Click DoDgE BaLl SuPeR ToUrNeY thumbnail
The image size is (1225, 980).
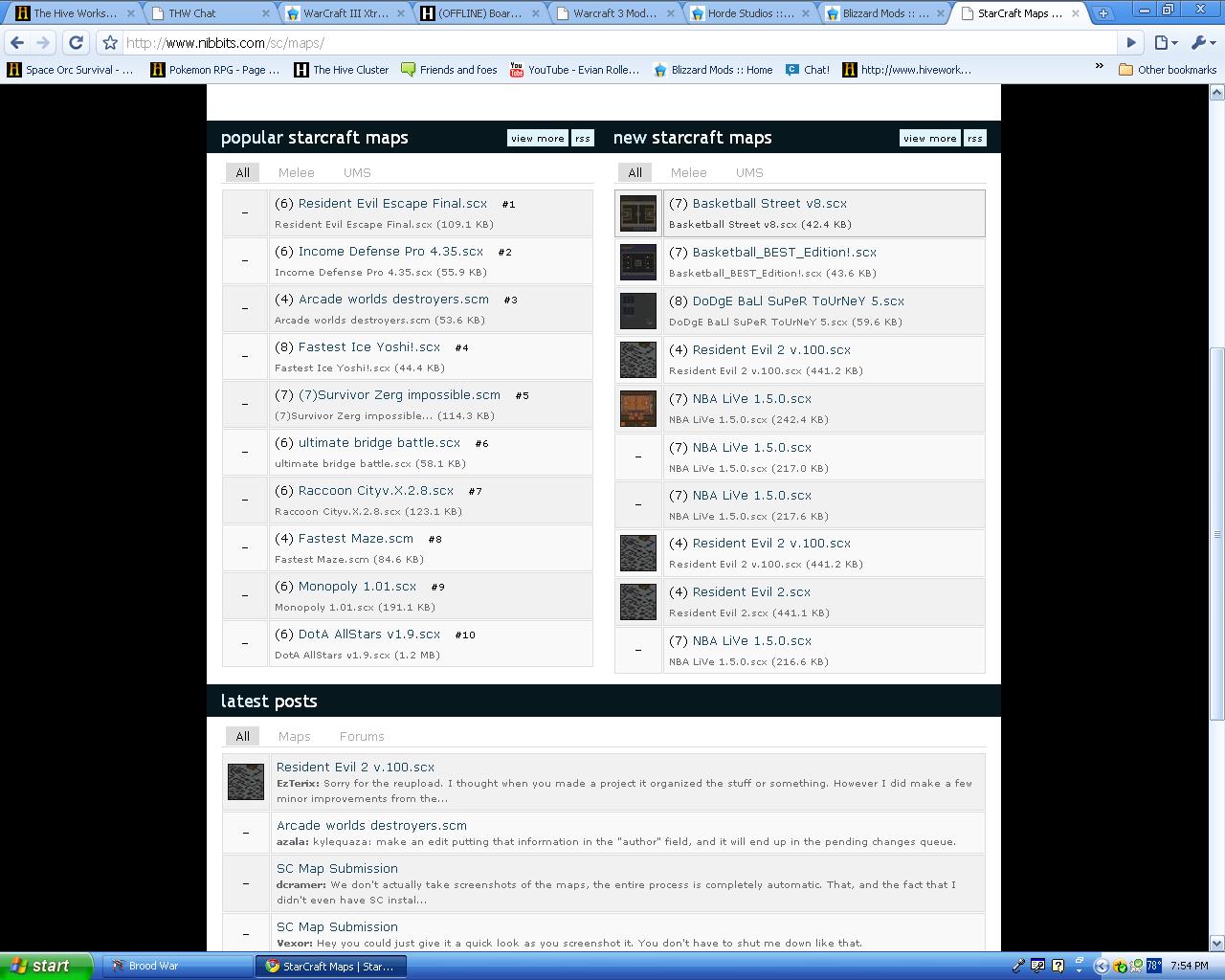tap(638, 311)
